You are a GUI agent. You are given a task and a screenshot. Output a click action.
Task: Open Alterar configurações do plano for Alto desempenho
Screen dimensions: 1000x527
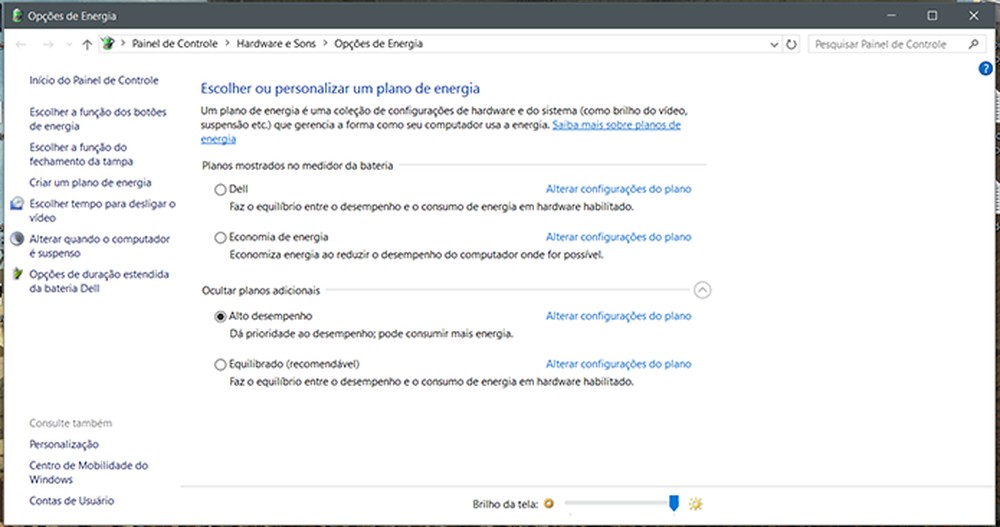(x=619, y=316)
